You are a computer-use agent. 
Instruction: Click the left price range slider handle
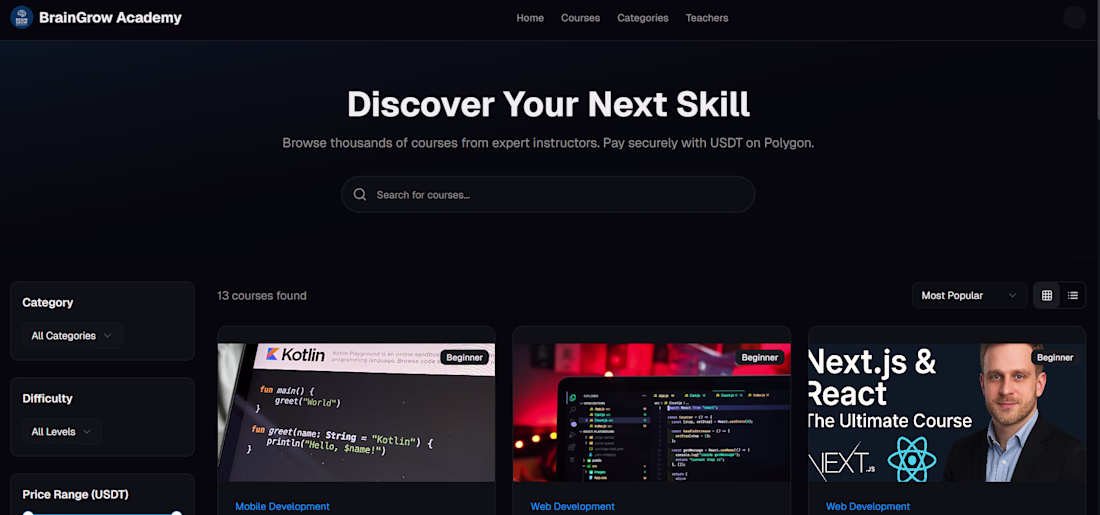(x=28, y=514)
